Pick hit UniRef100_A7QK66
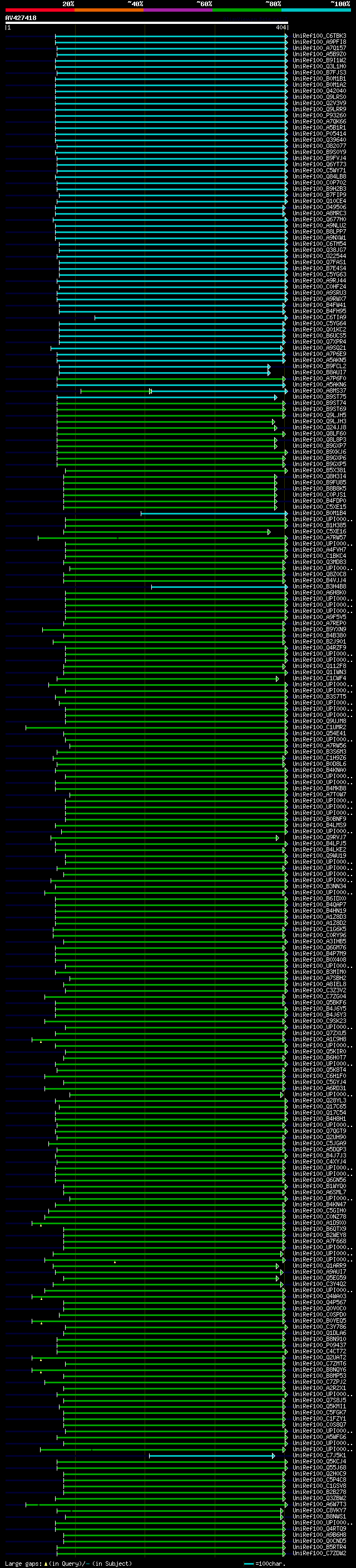 point(319,121)
